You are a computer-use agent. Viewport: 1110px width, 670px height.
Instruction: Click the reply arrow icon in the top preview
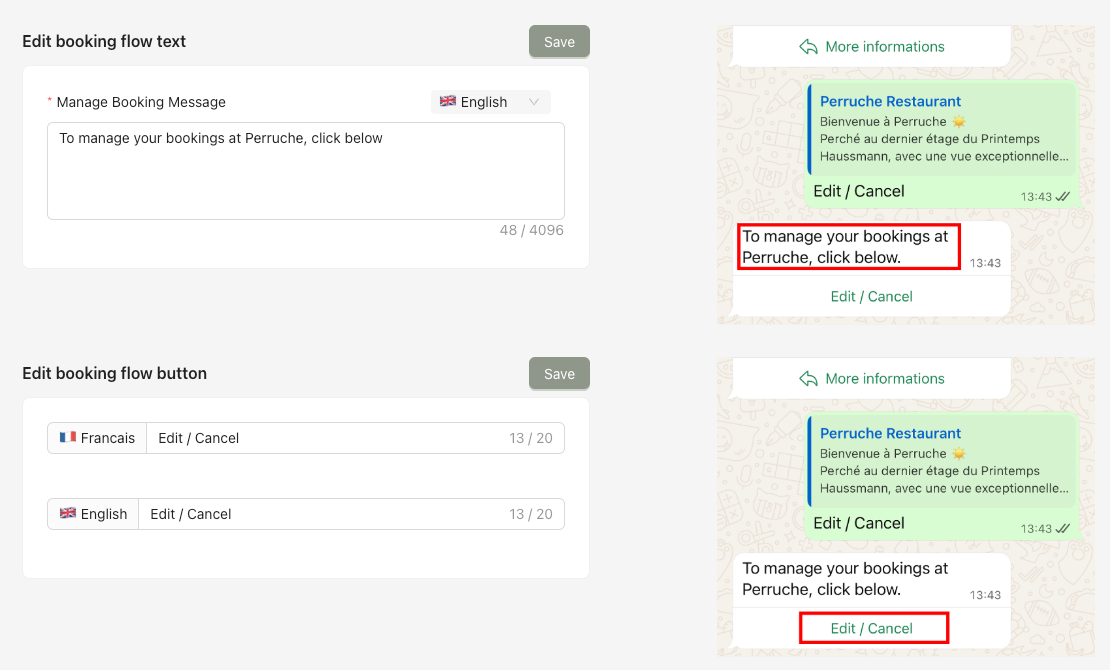coord(808,47)
